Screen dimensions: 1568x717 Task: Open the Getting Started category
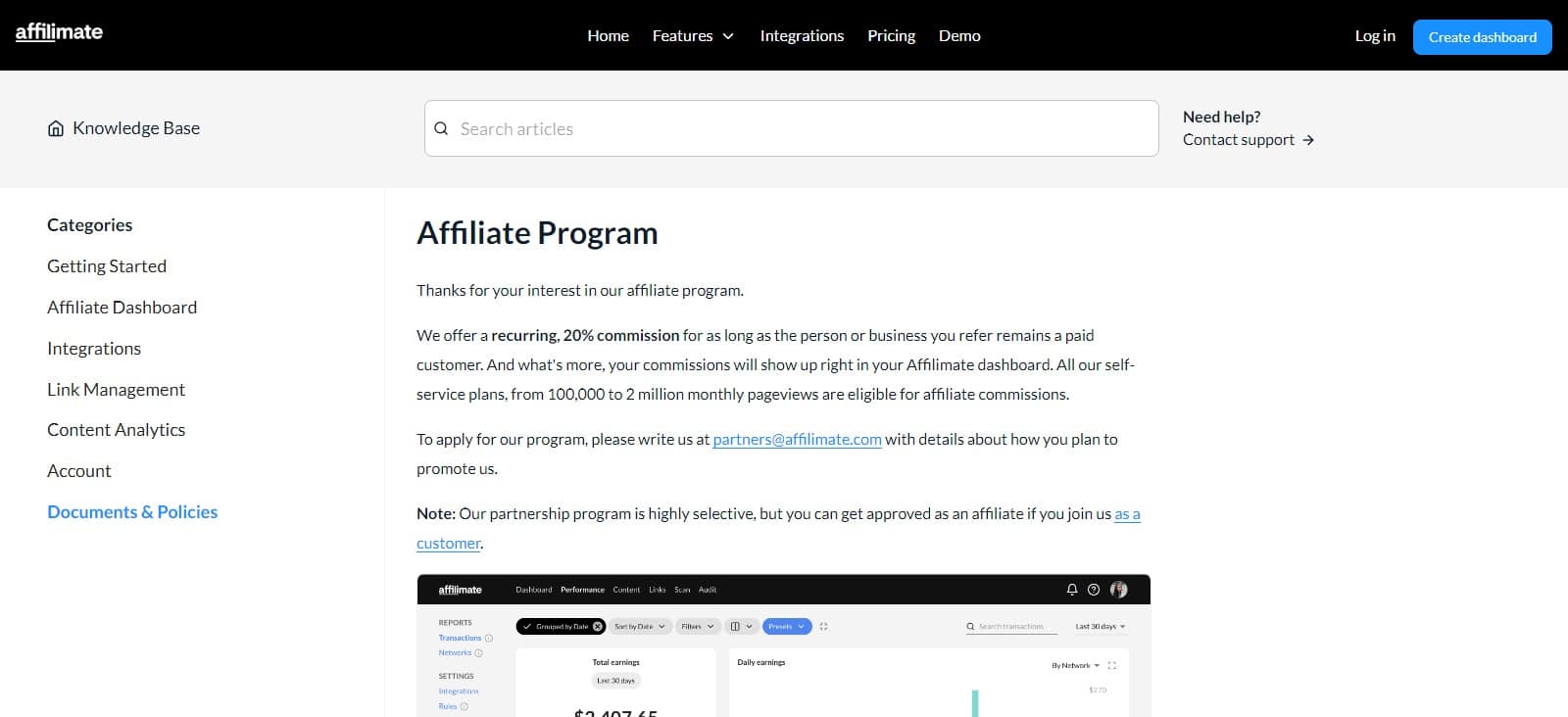[x=107, y=266]
